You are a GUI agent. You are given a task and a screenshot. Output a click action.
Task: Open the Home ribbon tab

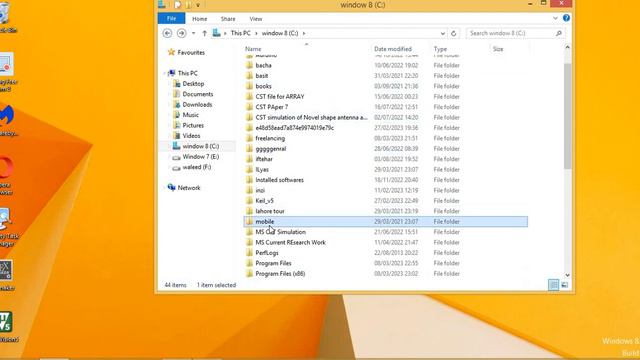coord(200,19)
